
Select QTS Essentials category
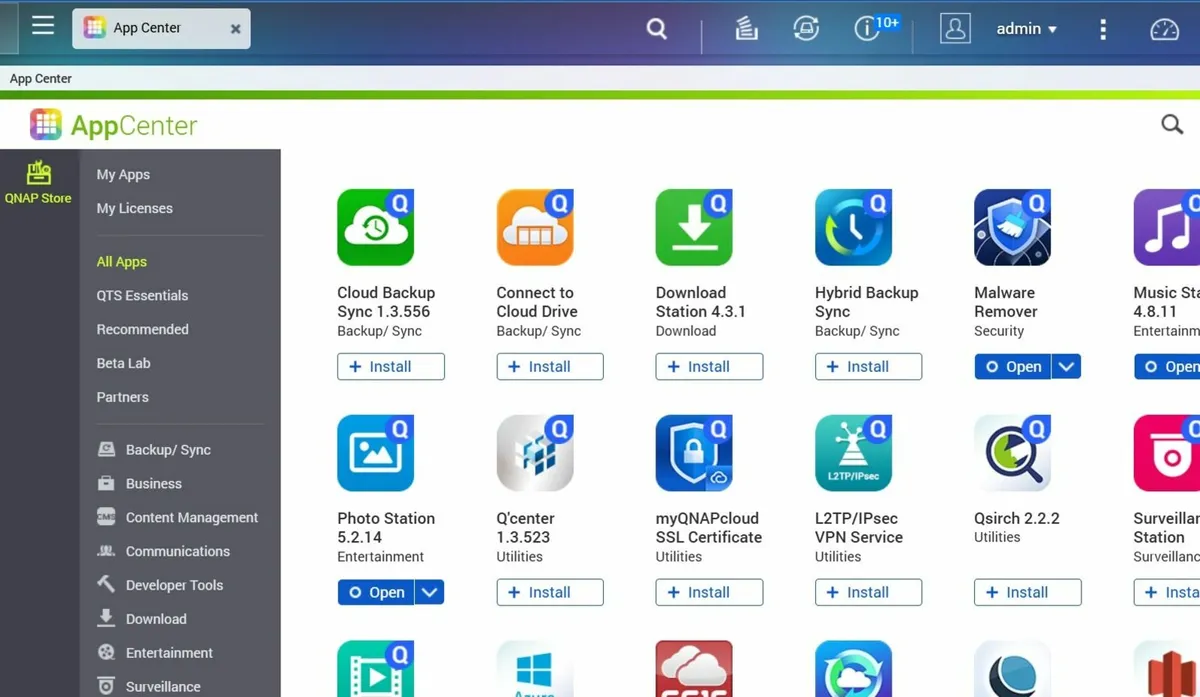[x=142, y=296]
